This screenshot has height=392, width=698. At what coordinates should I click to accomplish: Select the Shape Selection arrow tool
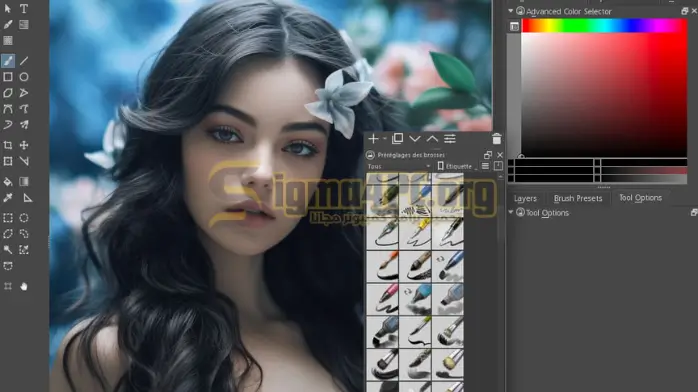point(8,8)
